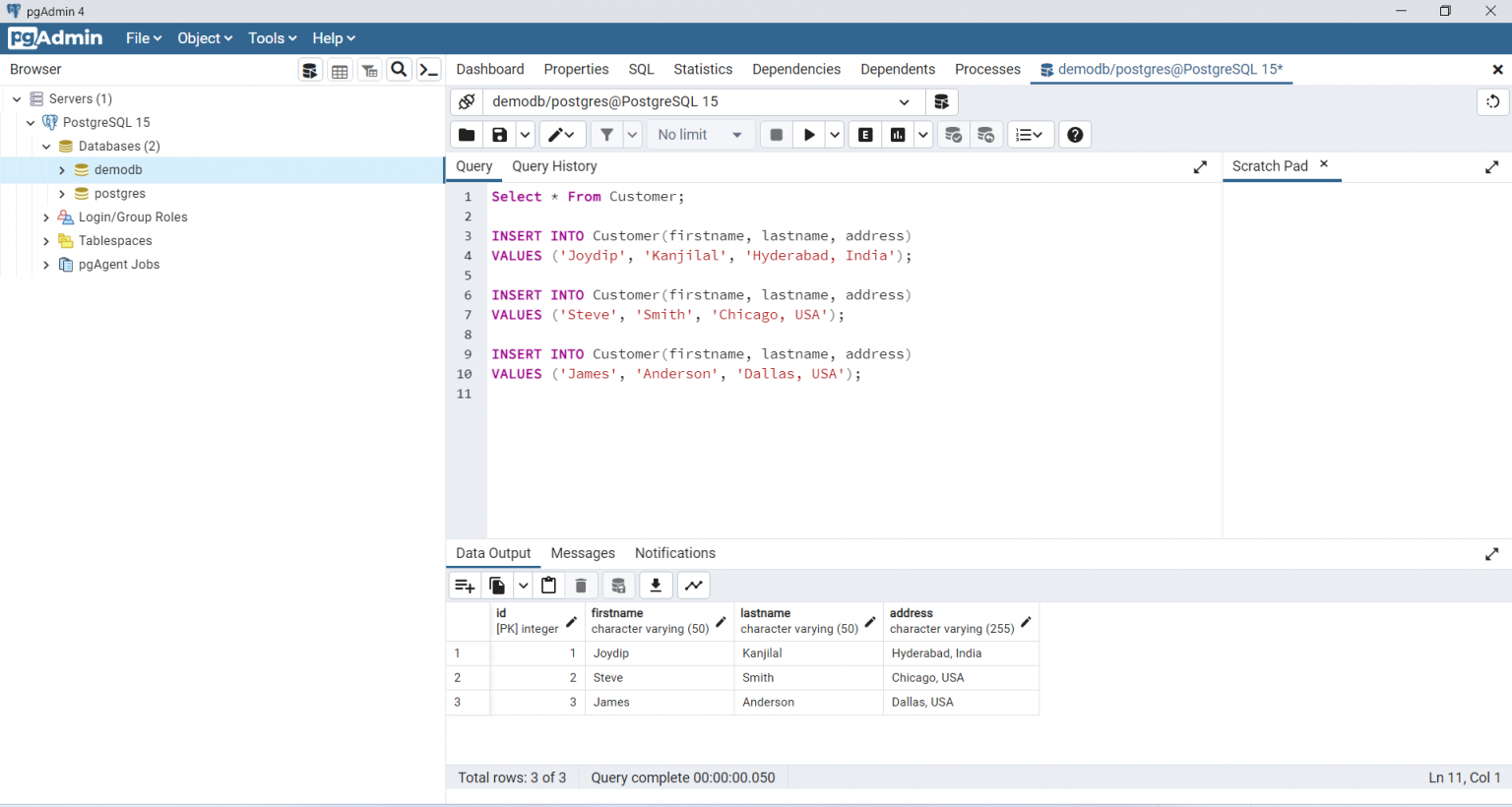Run the query with the Execute button
The height and width of the screenshot is (807, 1512).
[809, 134]
